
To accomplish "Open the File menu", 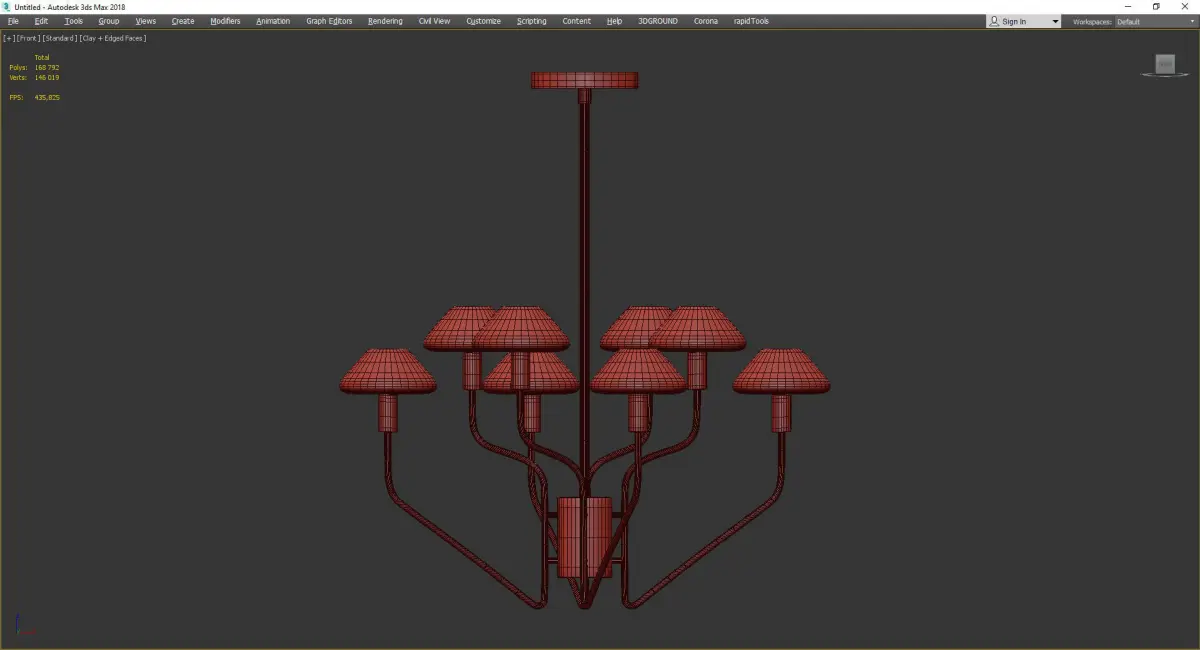I will point(13,21).
